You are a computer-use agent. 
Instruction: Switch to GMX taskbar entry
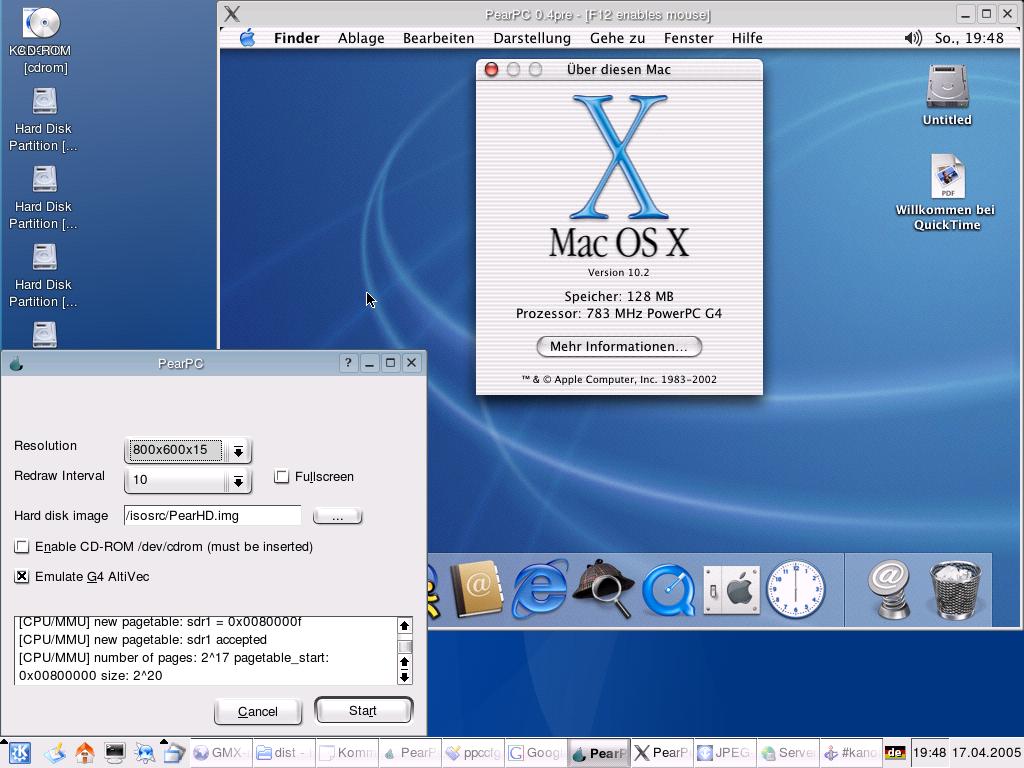pos(220,752)
